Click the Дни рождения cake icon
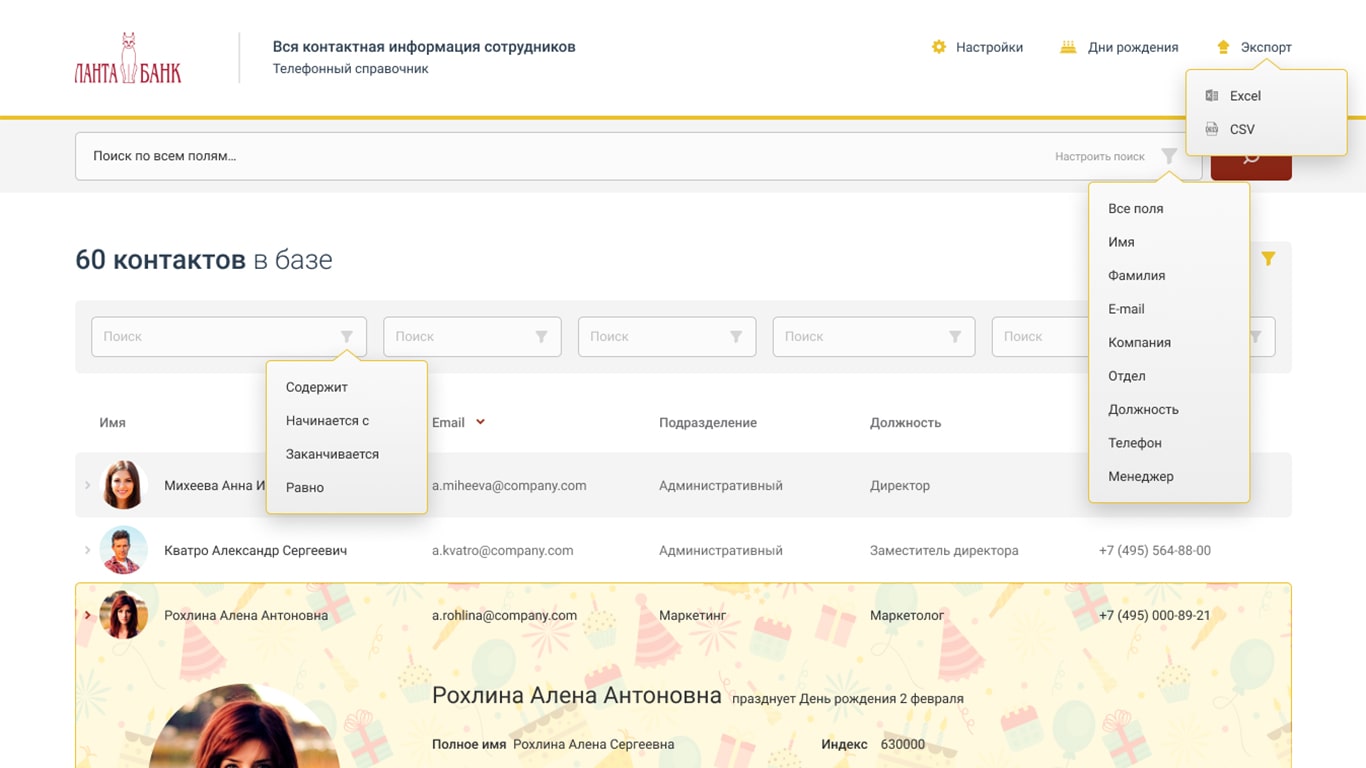1366x768 pixels. click(x=1068, y=47)
